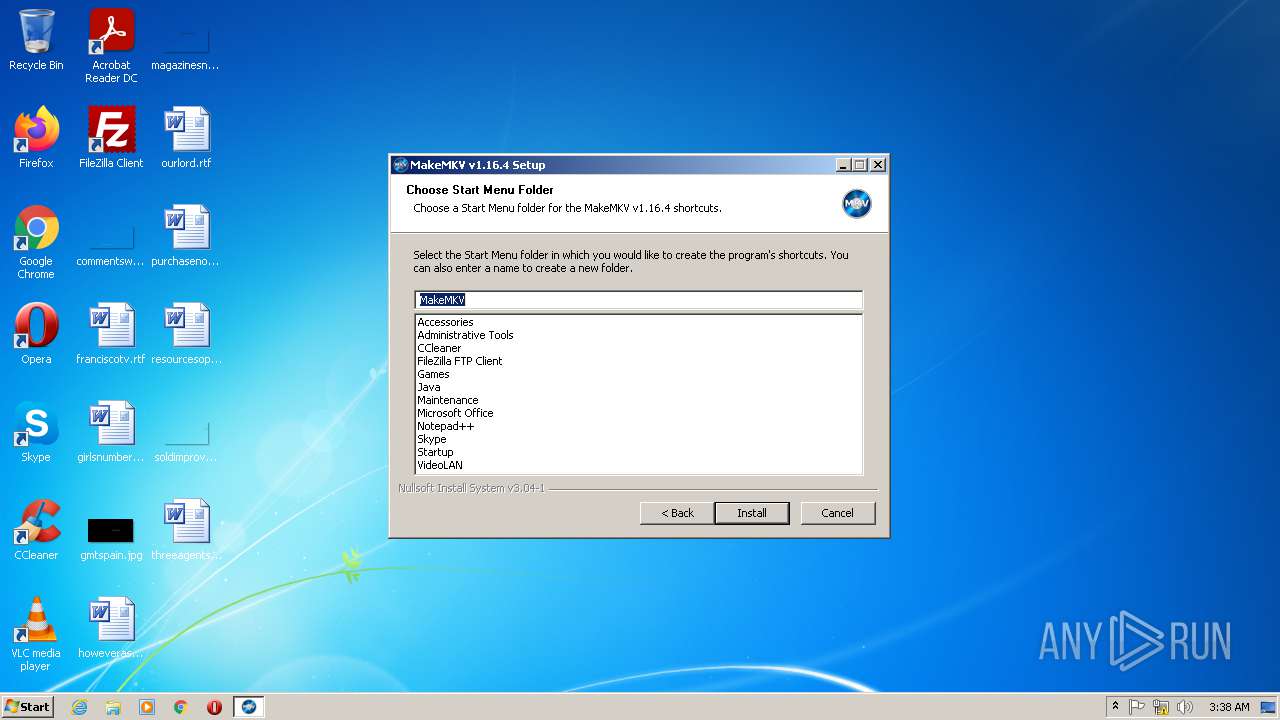Open the Recycle Bin desktop icon

click(36, 40)
